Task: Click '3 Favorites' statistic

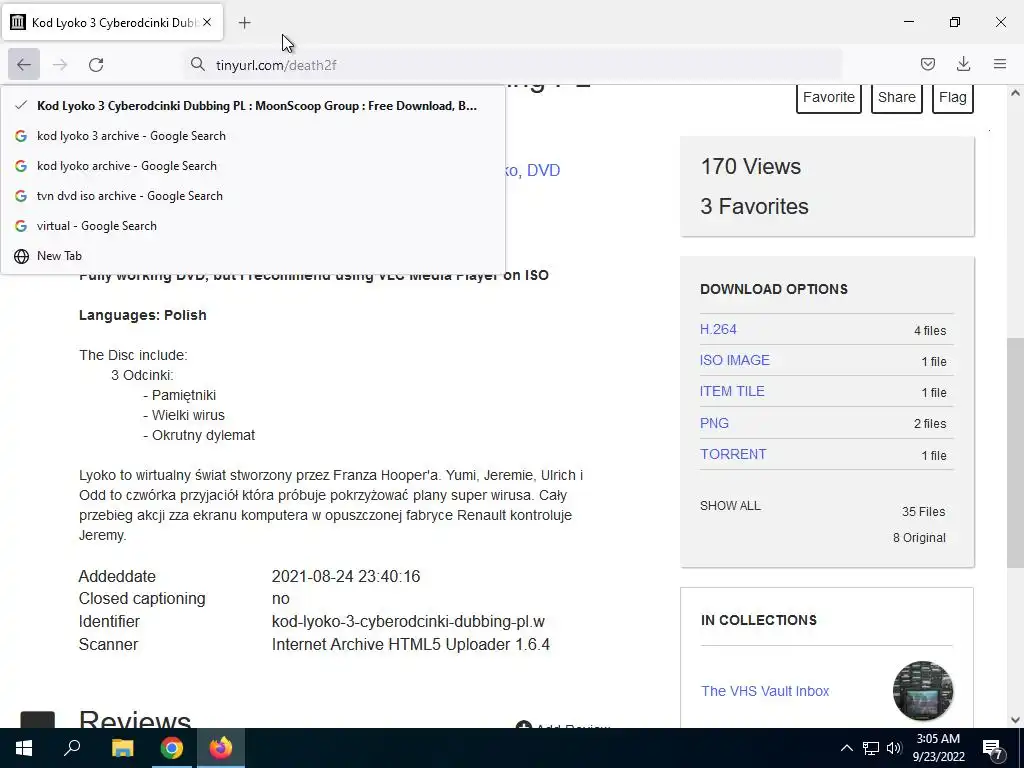Action: tap(754, 206)
